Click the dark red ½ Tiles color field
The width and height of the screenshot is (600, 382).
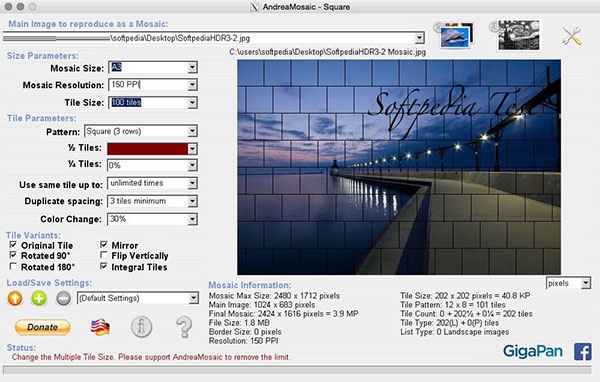tap(147, 149)
